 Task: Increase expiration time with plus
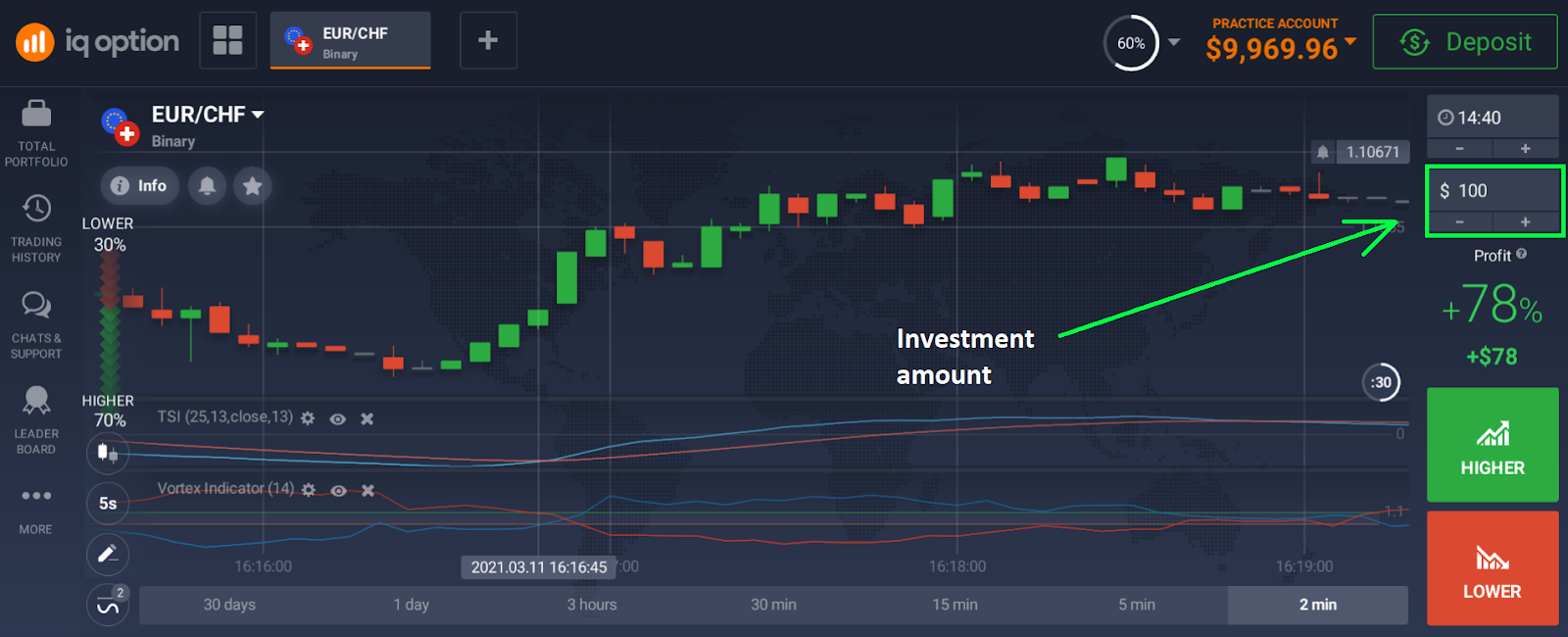coord(1525,149)
